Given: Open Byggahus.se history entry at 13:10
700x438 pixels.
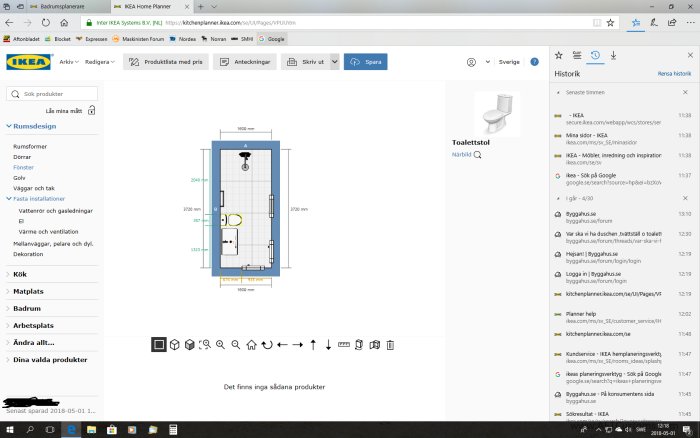Looking at the screenshot, I should coord(622,217).
